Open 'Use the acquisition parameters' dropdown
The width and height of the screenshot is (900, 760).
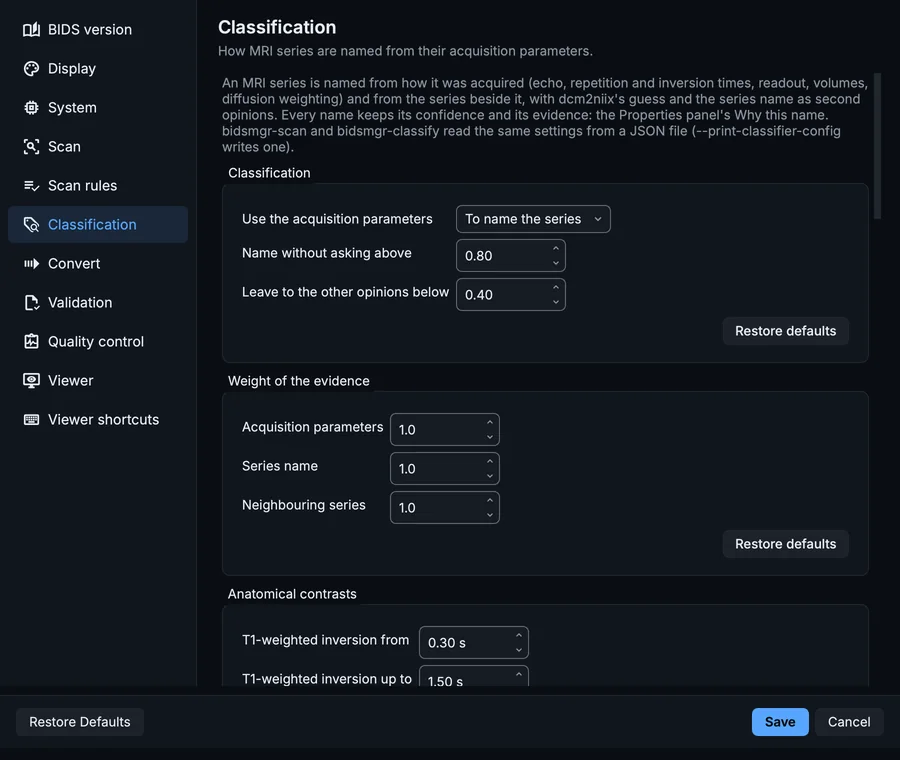pos(533,219)
